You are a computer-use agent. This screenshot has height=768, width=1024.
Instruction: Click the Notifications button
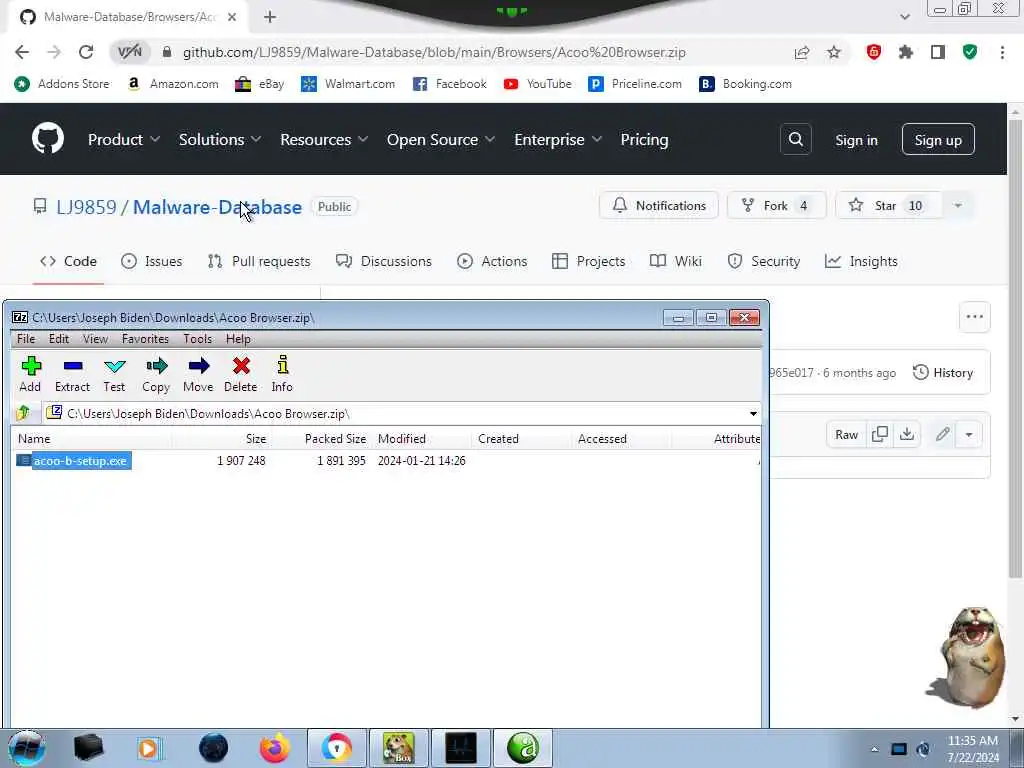click(659, 206)
